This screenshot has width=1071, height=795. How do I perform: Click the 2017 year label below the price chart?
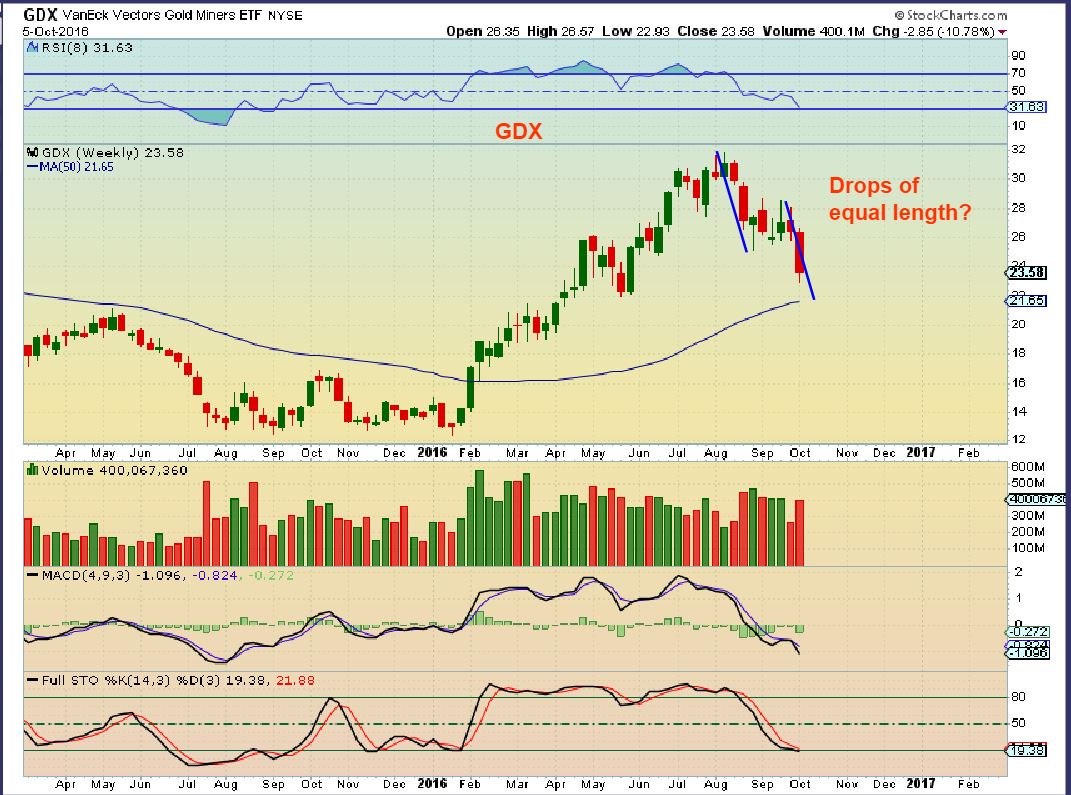[920, 452]
